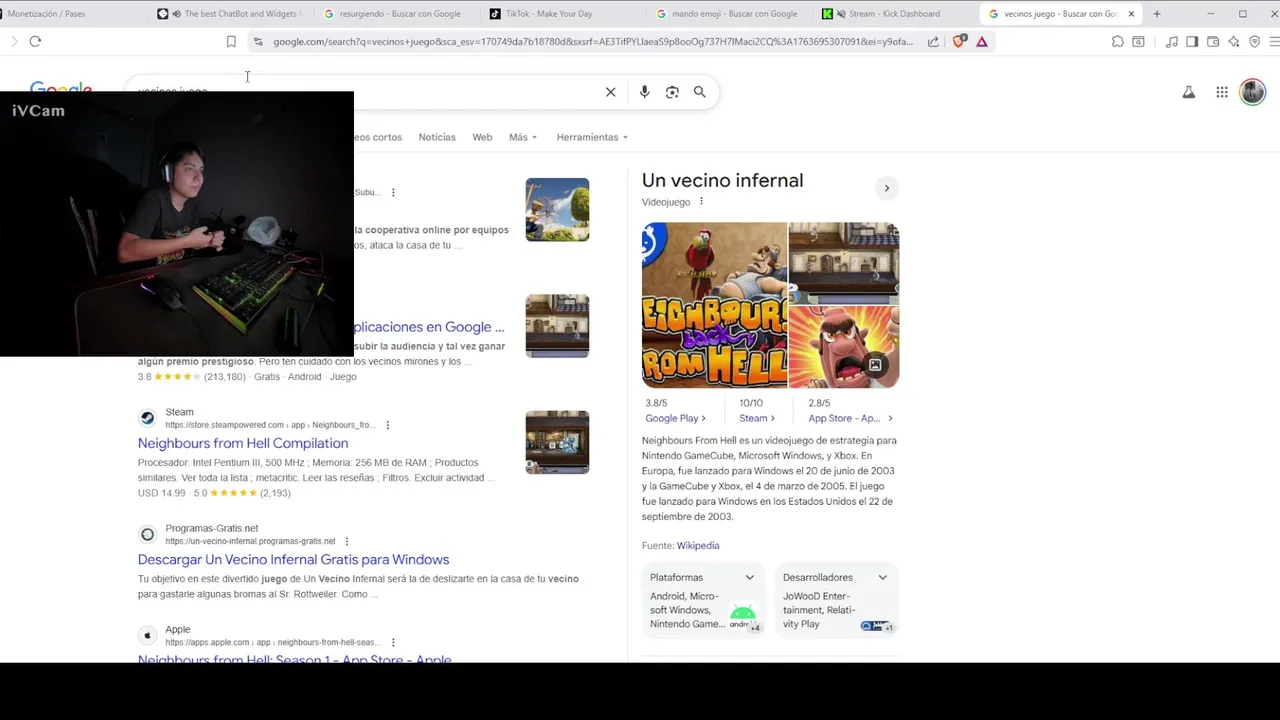Switch to the mando emoji search tab

[729, 14]
